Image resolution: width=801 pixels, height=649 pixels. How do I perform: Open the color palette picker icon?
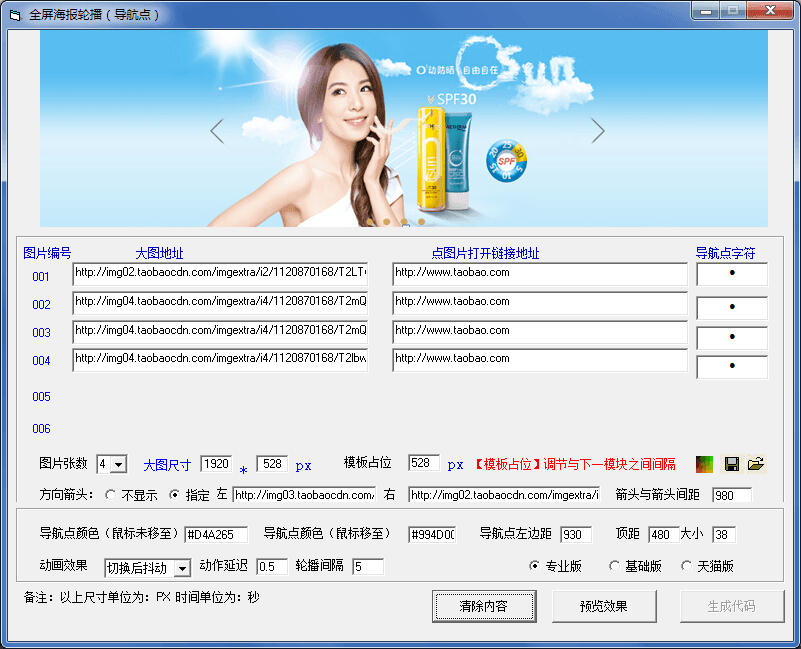click(705, 464)
